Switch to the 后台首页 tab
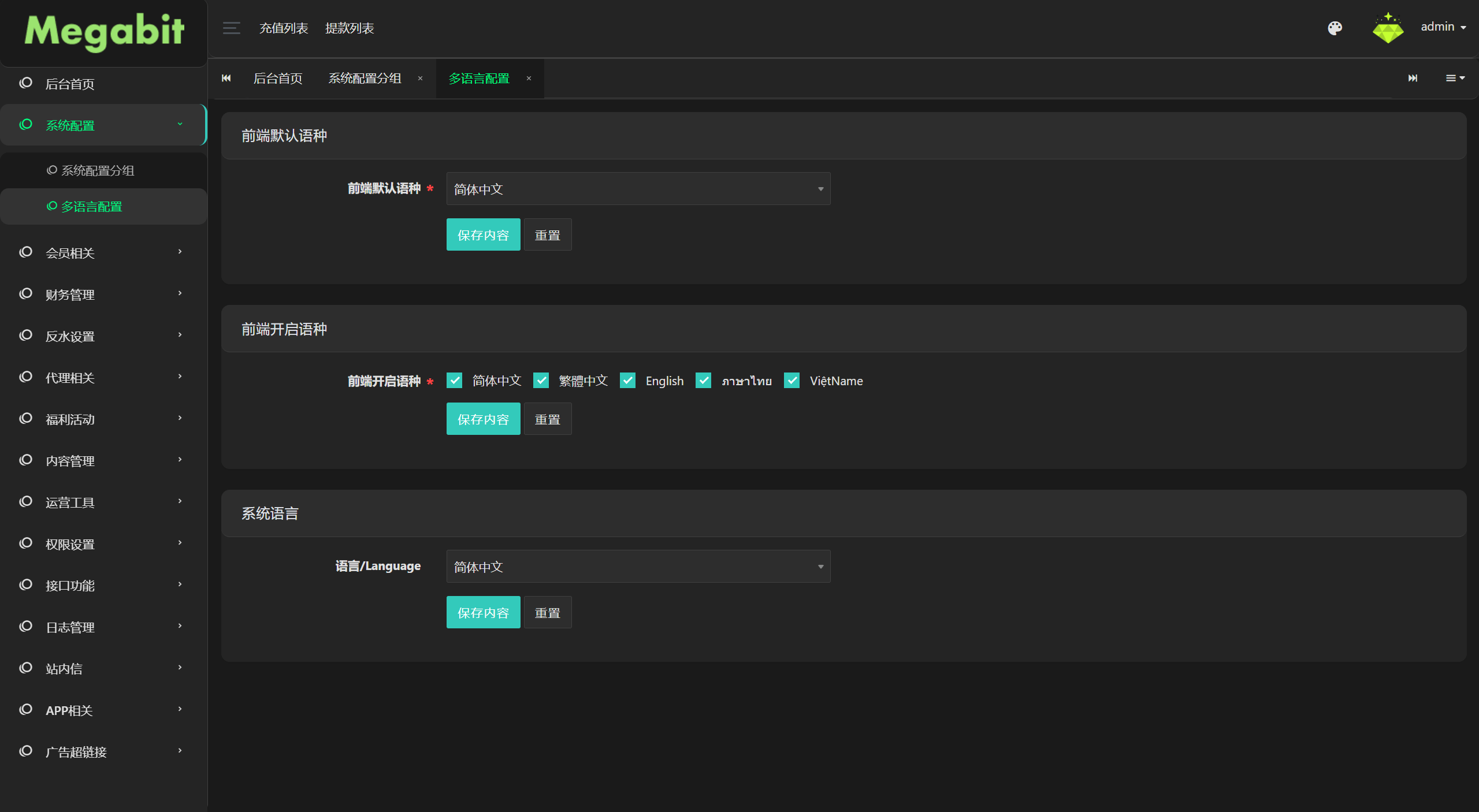This screenshot has height=812, width=1479. pos(278,78)
